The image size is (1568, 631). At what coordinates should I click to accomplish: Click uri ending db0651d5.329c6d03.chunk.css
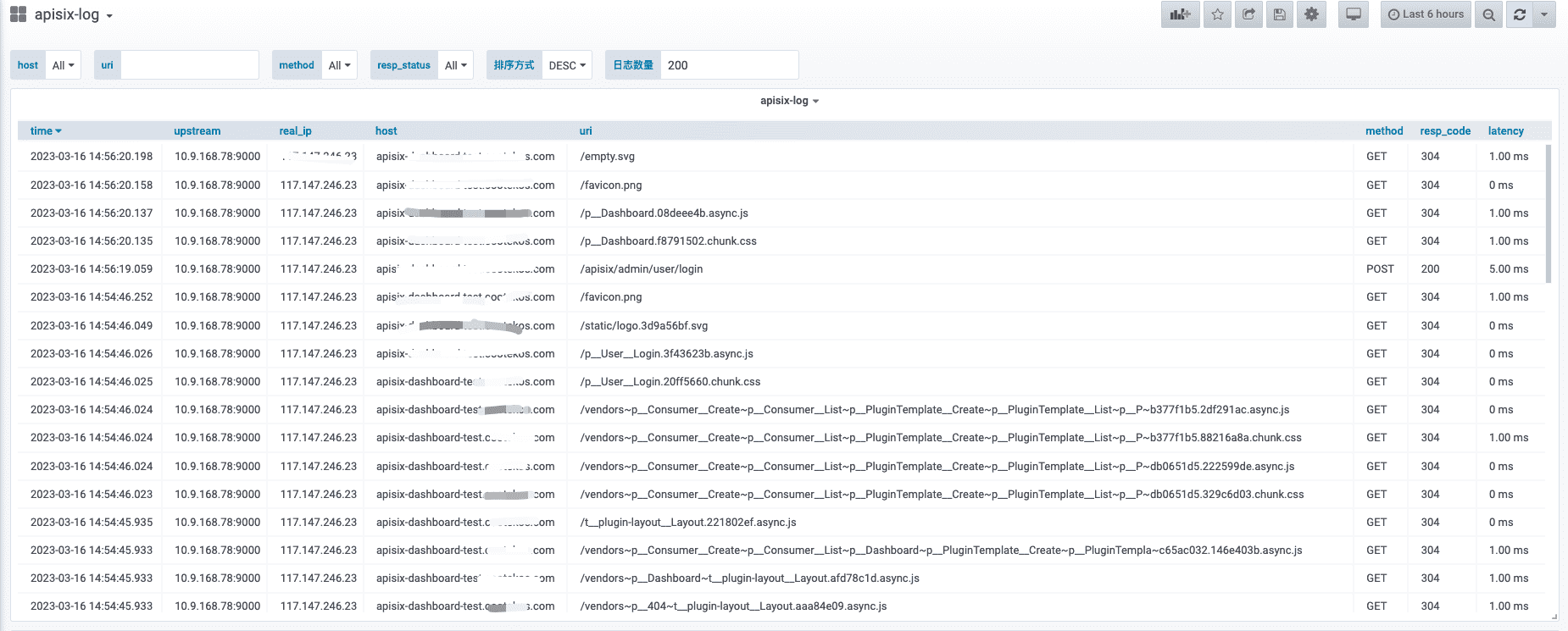point(961,495)
